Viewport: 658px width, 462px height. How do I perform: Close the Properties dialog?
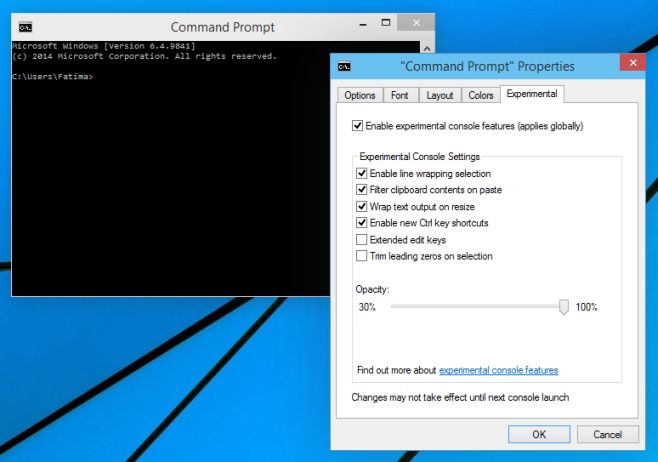pyautogui.click(x=633, y=63)
